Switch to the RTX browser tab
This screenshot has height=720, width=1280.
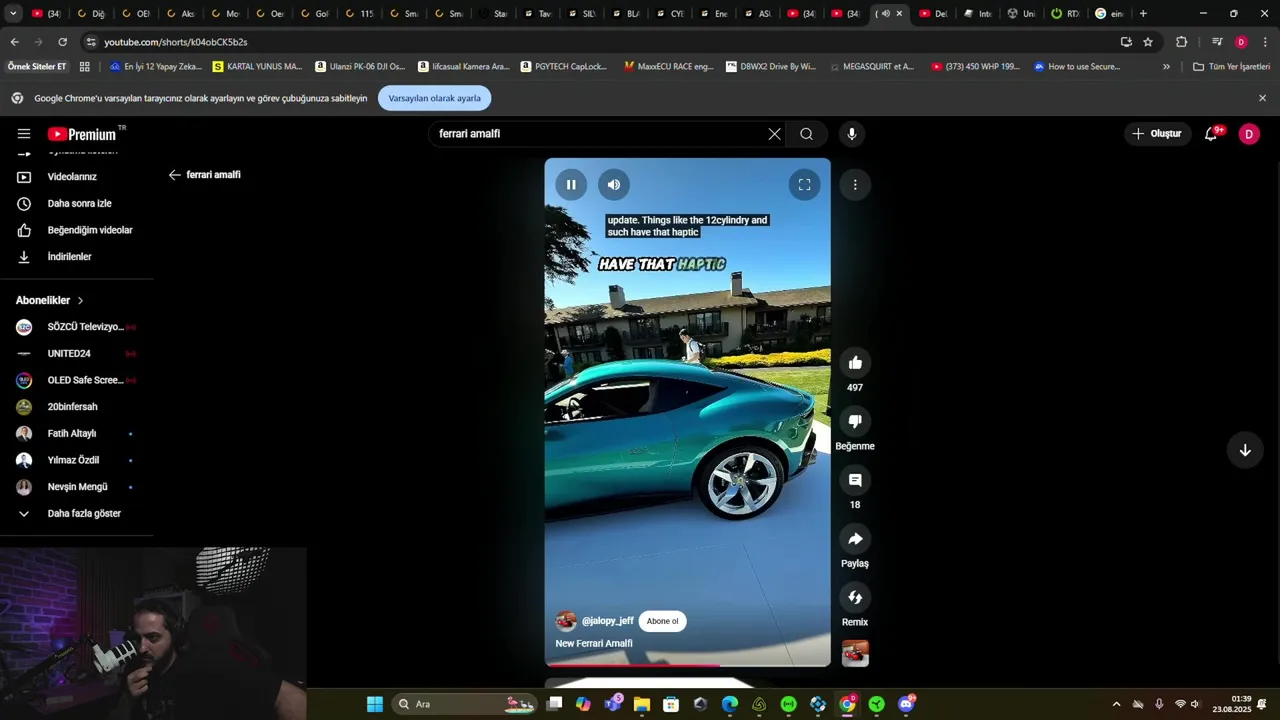click(1065, 14)
